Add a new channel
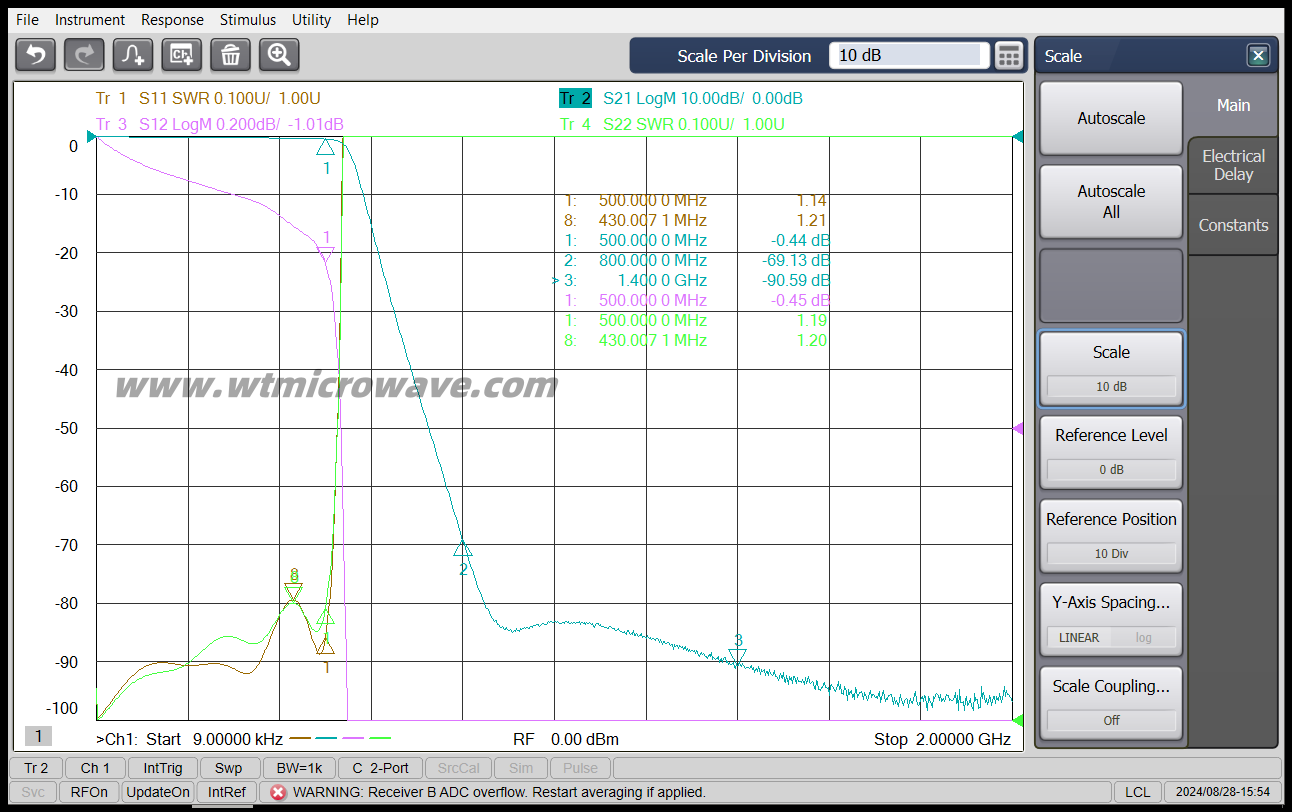 [x=181, y=55]
